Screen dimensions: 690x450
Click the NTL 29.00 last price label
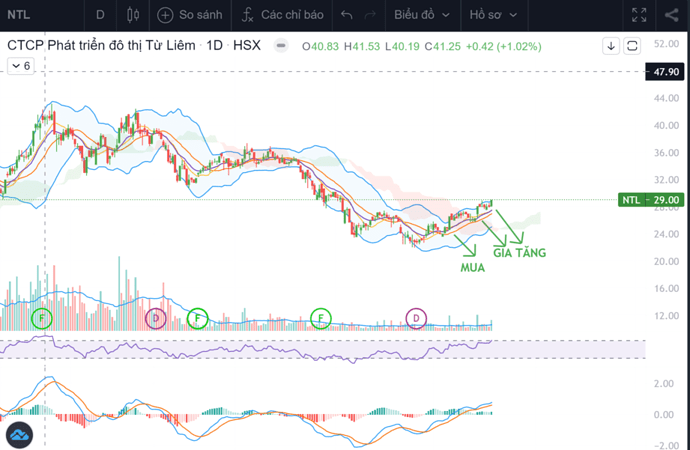tap(651, 200)
